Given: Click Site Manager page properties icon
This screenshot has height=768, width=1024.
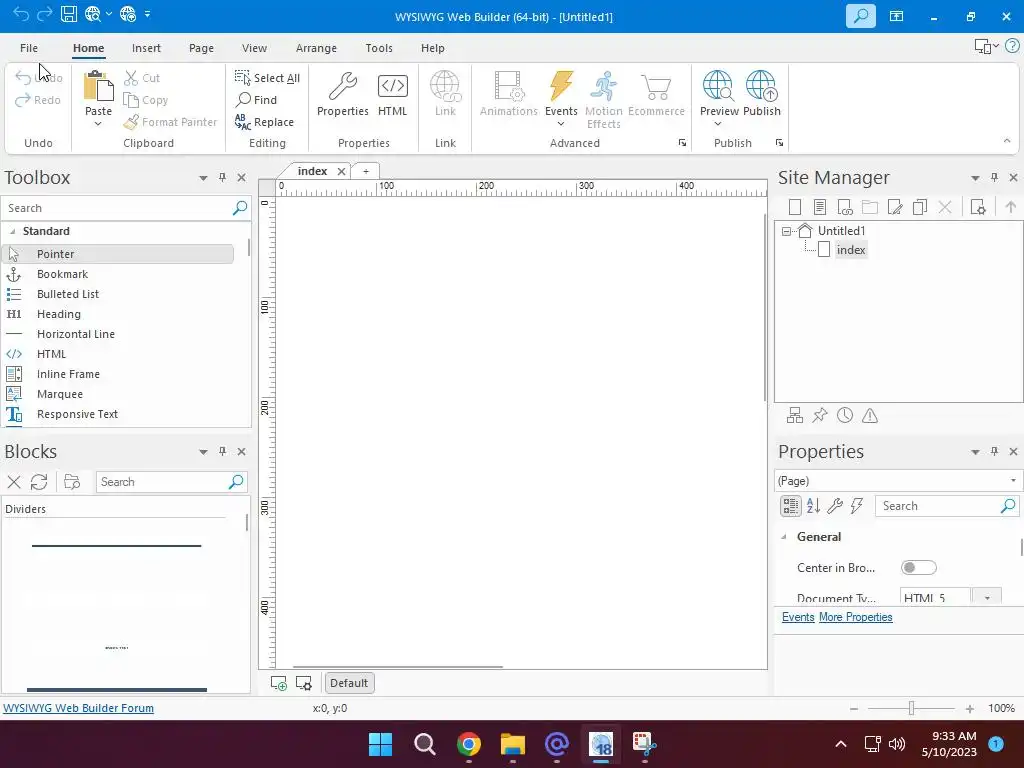Looking at the screenshot, I should point(978,207).
